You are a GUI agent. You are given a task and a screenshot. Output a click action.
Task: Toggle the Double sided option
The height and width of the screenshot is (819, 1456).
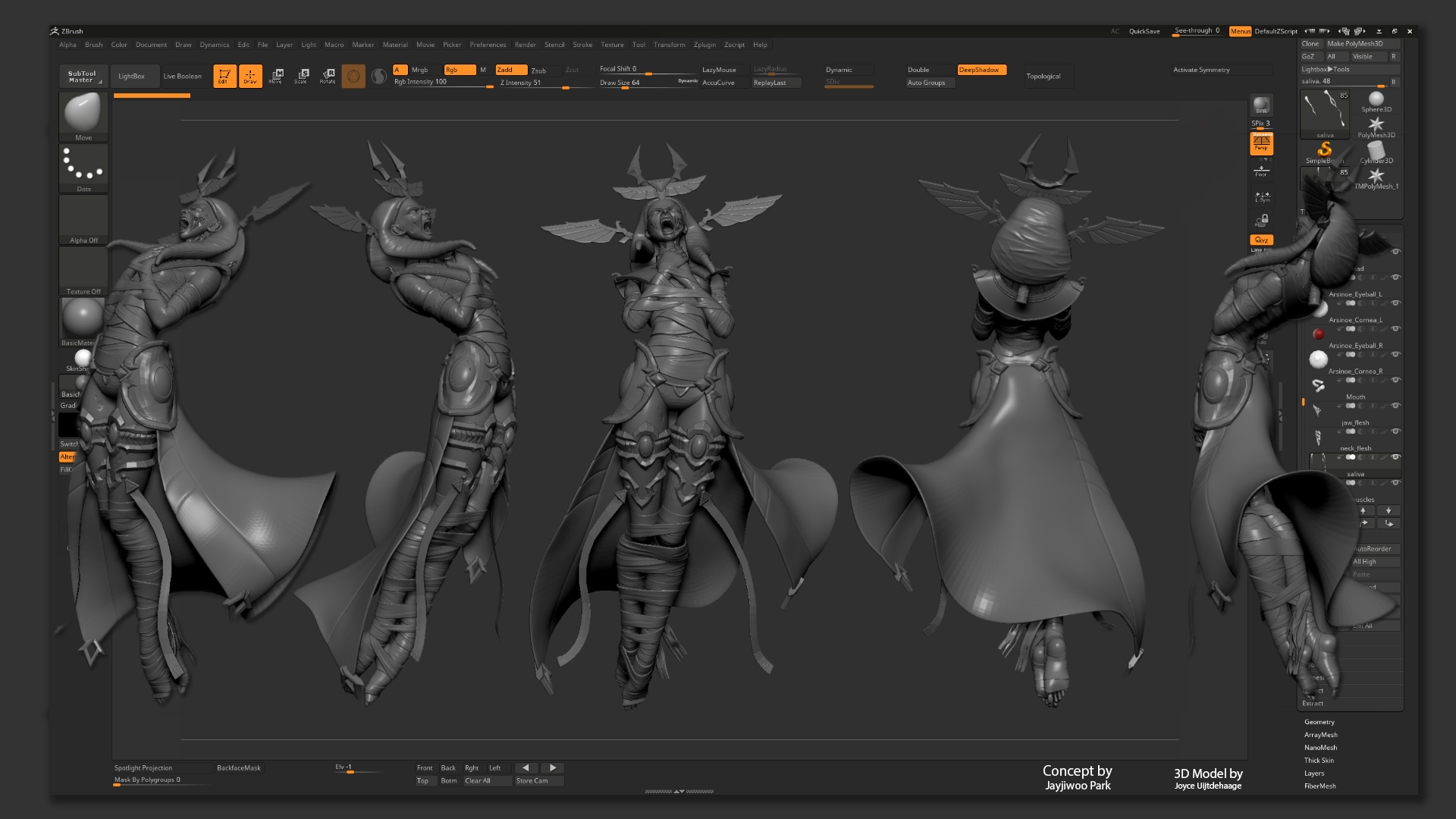[x=930, y=70]
